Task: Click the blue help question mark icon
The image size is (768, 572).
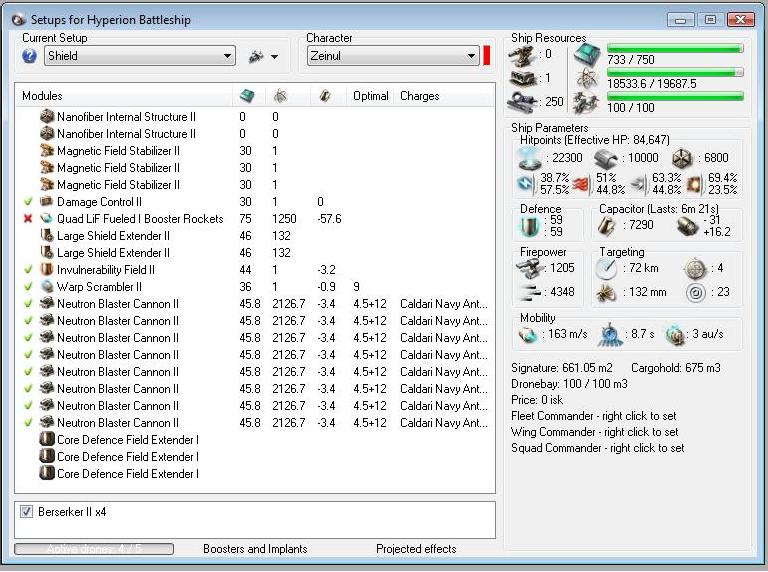Action: [29, 56]
